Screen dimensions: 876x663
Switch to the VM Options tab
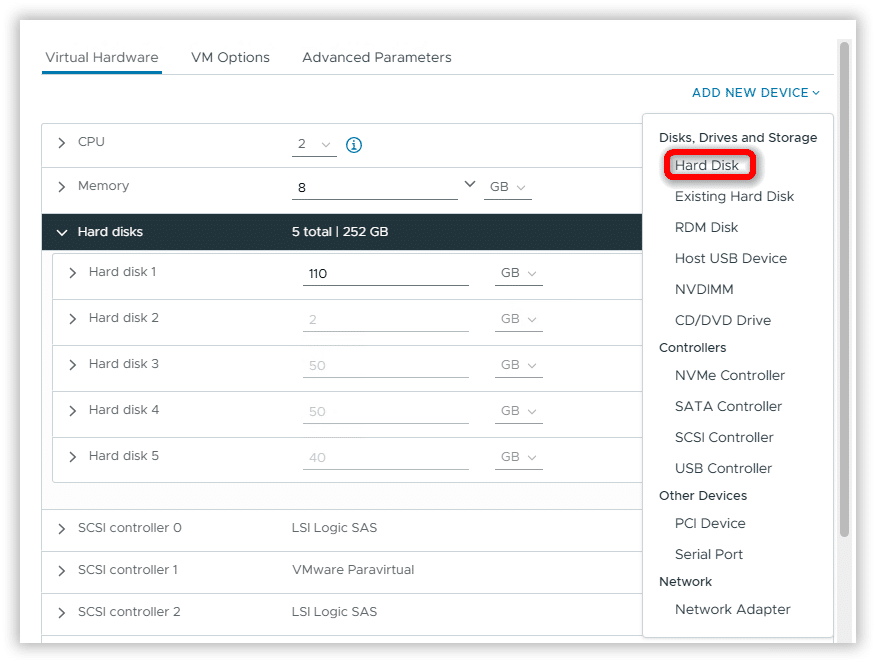(x=230, y=58)
